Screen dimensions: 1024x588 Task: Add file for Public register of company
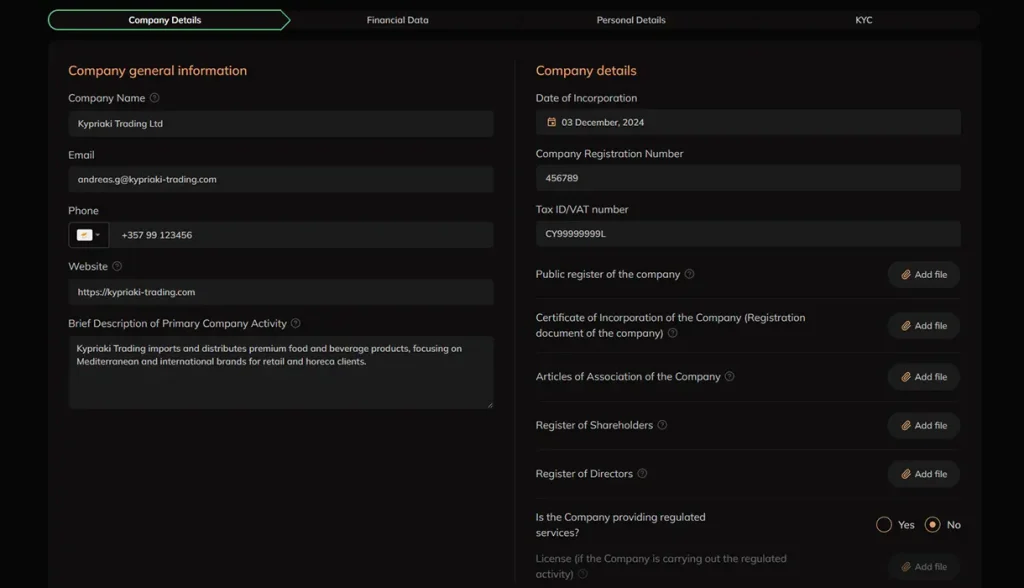click(923, 275)
